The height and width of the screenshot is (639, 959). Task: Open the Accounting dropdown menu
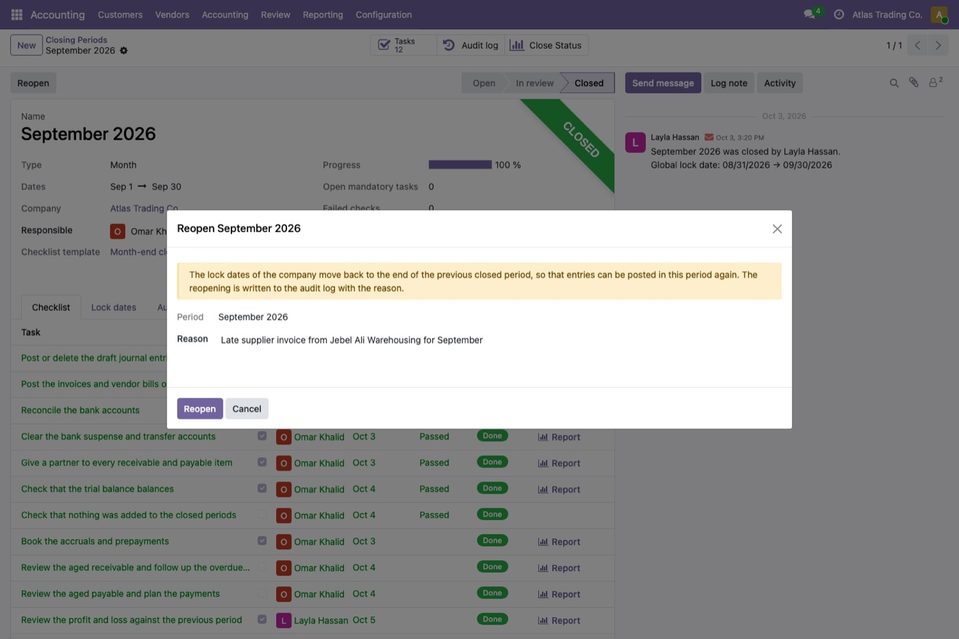(x=225, y=15)
